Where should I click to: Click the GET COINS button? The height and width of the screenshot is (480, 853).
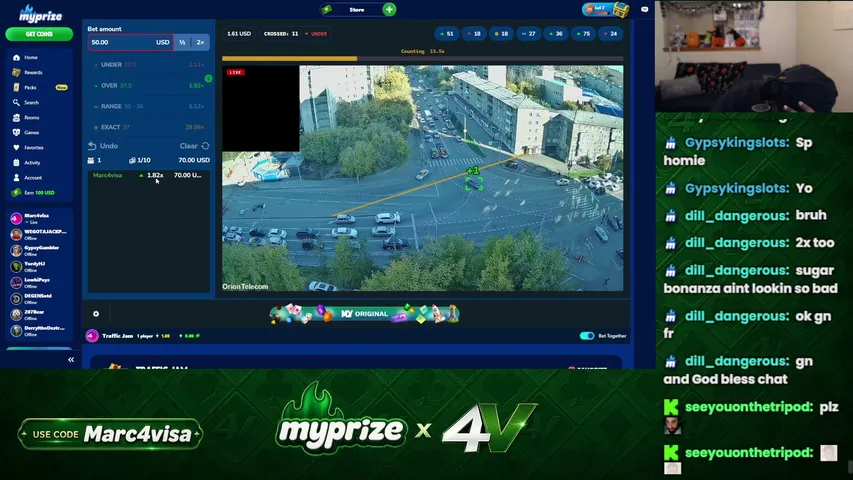click(x=39, y=34)
